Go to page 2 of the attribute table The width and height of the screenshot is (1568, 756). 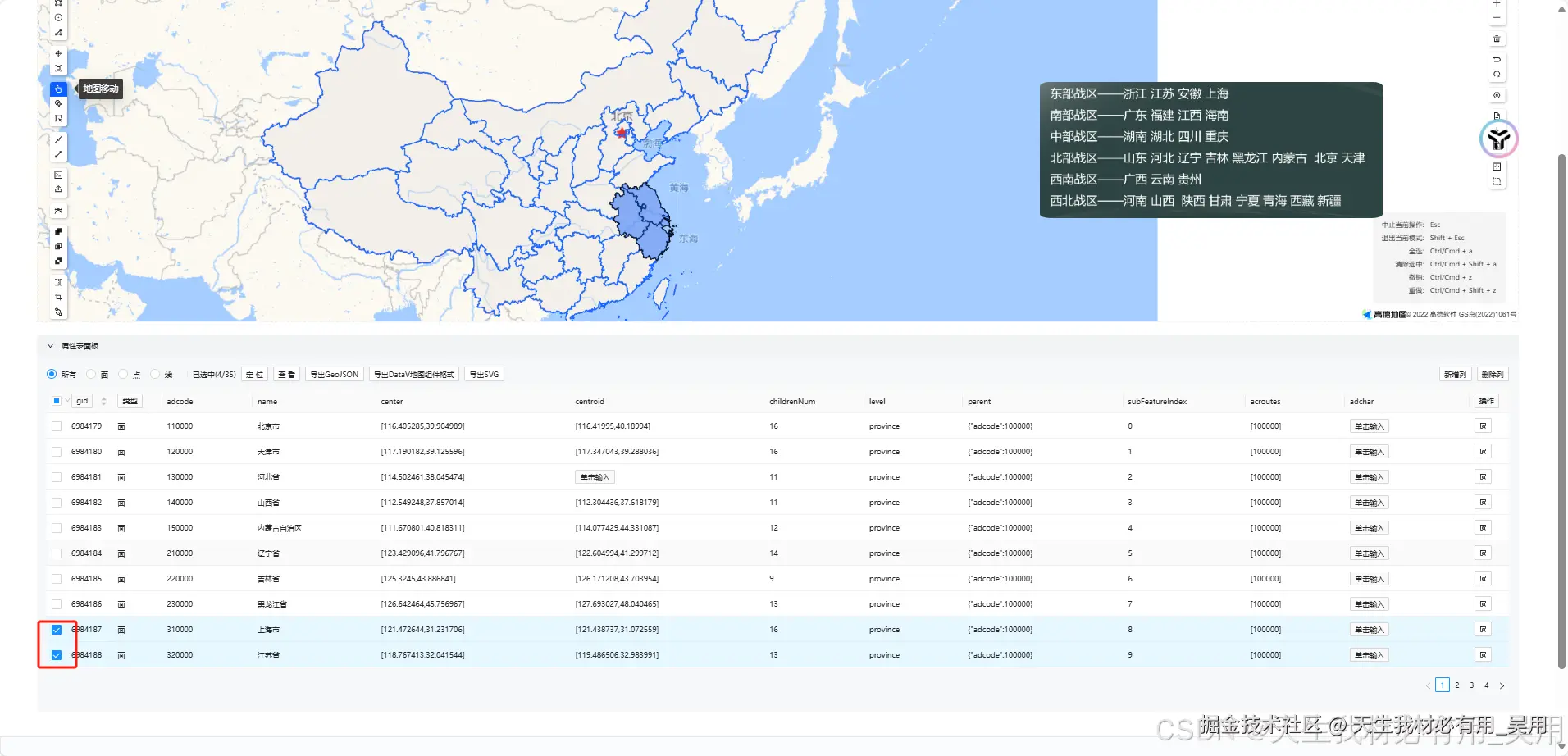[x=1457, y=685]
